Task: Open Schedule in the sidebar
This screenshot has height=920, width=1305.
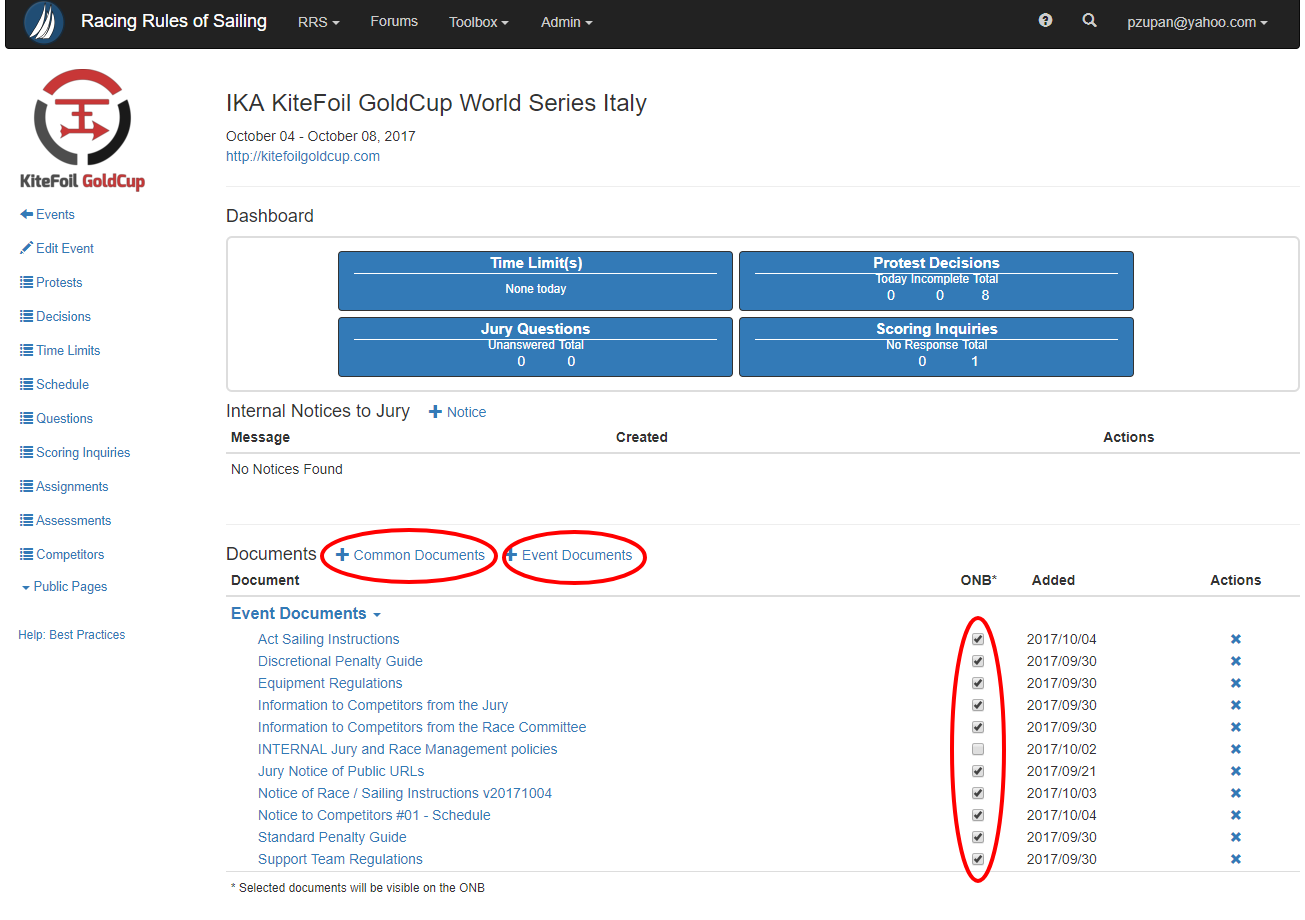Action: pyautogui.click(x=54, y=385)
